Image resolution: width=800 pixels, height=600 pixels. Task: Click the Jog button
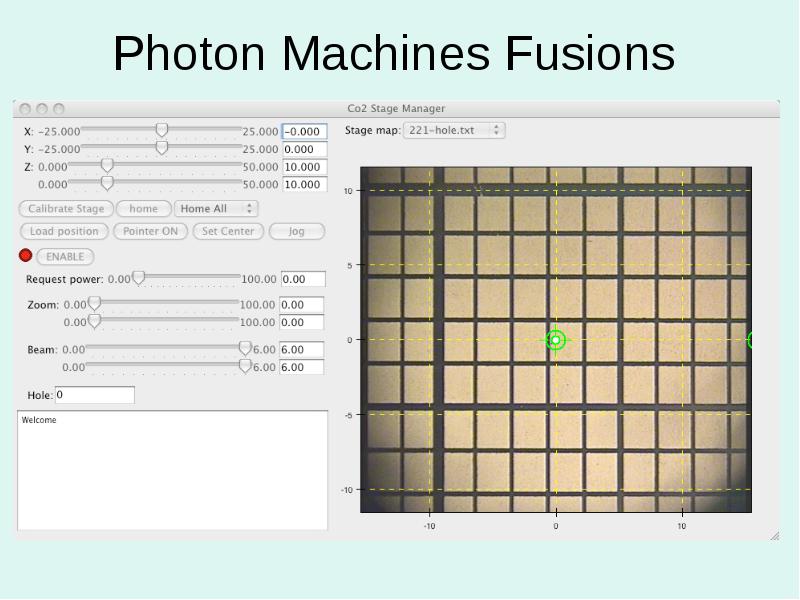[296, 231]
